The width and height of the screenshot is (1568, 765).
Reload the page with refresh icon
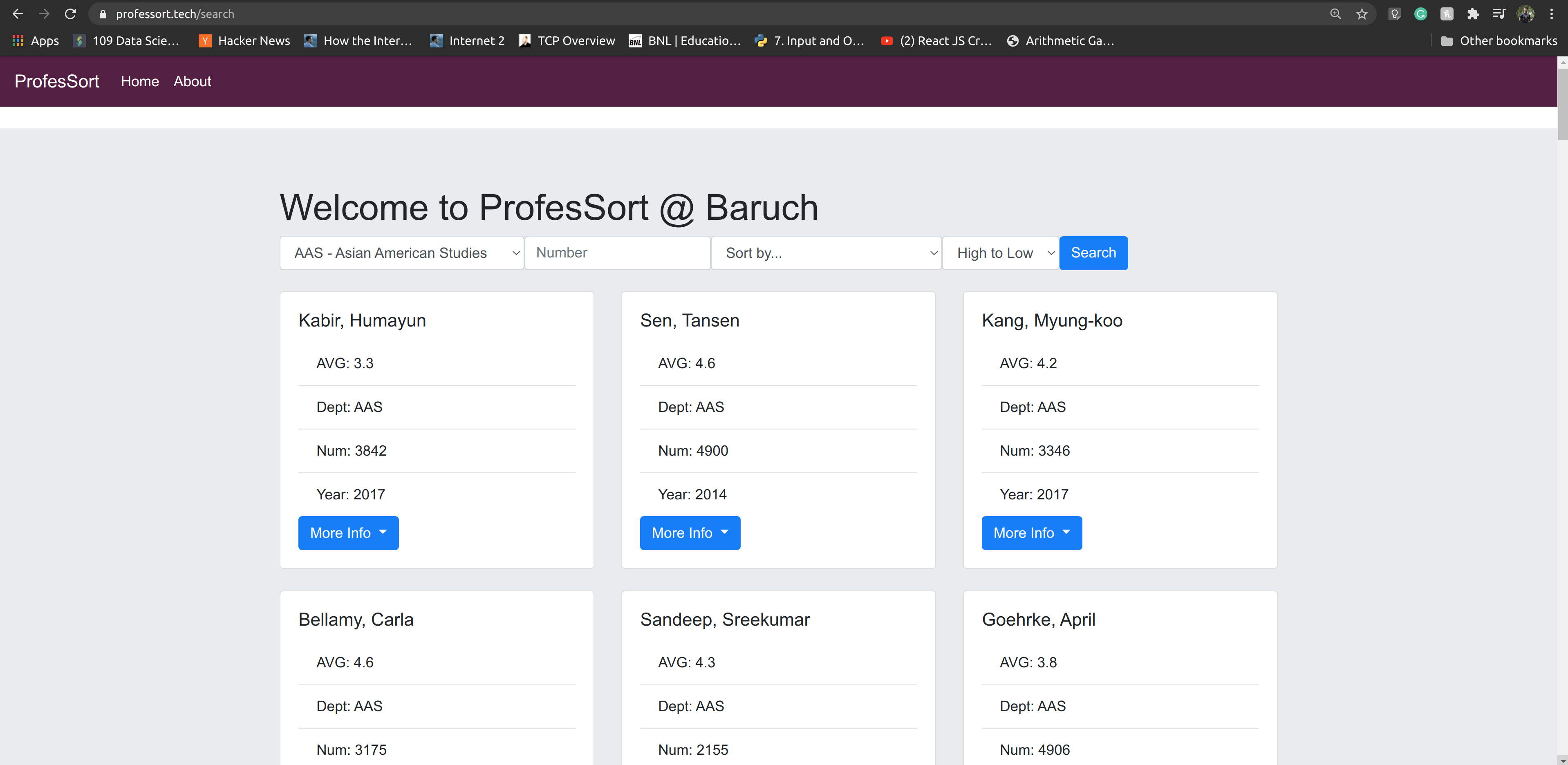click(x=71, y=13)
